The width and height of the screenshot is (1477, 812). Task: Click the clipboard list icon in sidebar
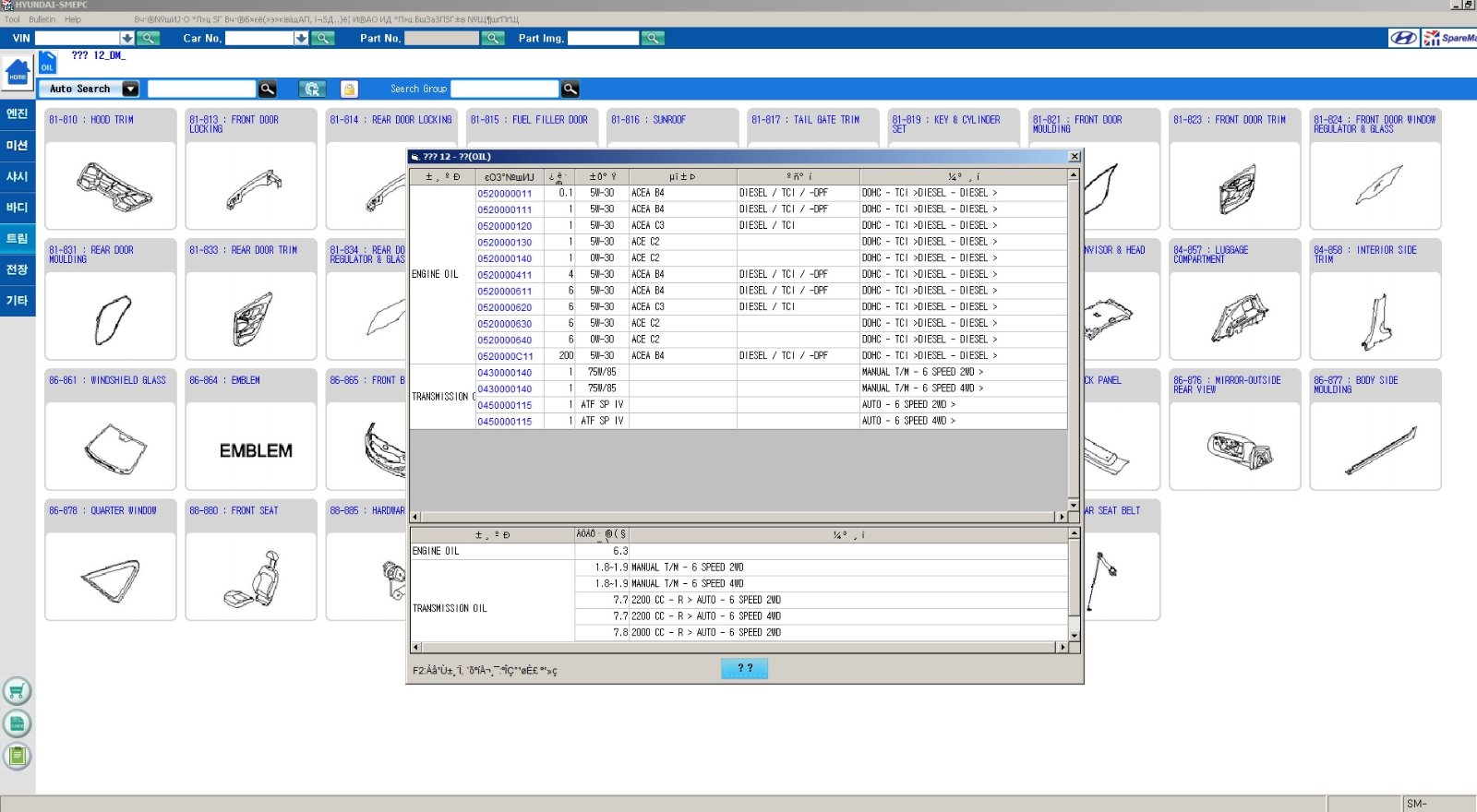coord(17,757)
